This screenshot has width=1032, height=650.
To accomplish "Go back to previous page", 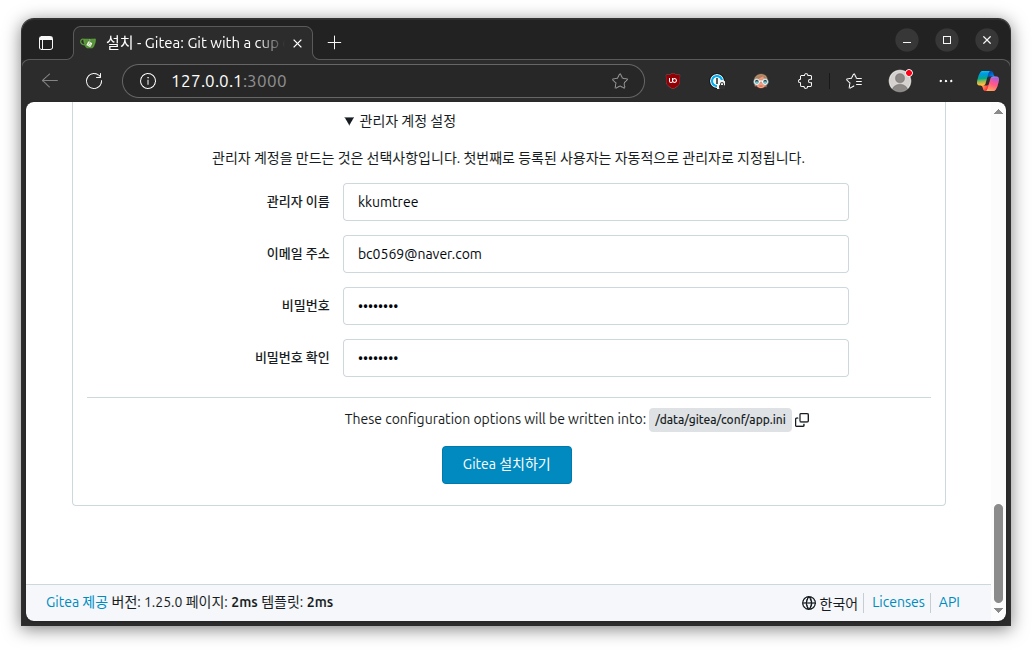I will pyautogui.click(x=50, y=81).
